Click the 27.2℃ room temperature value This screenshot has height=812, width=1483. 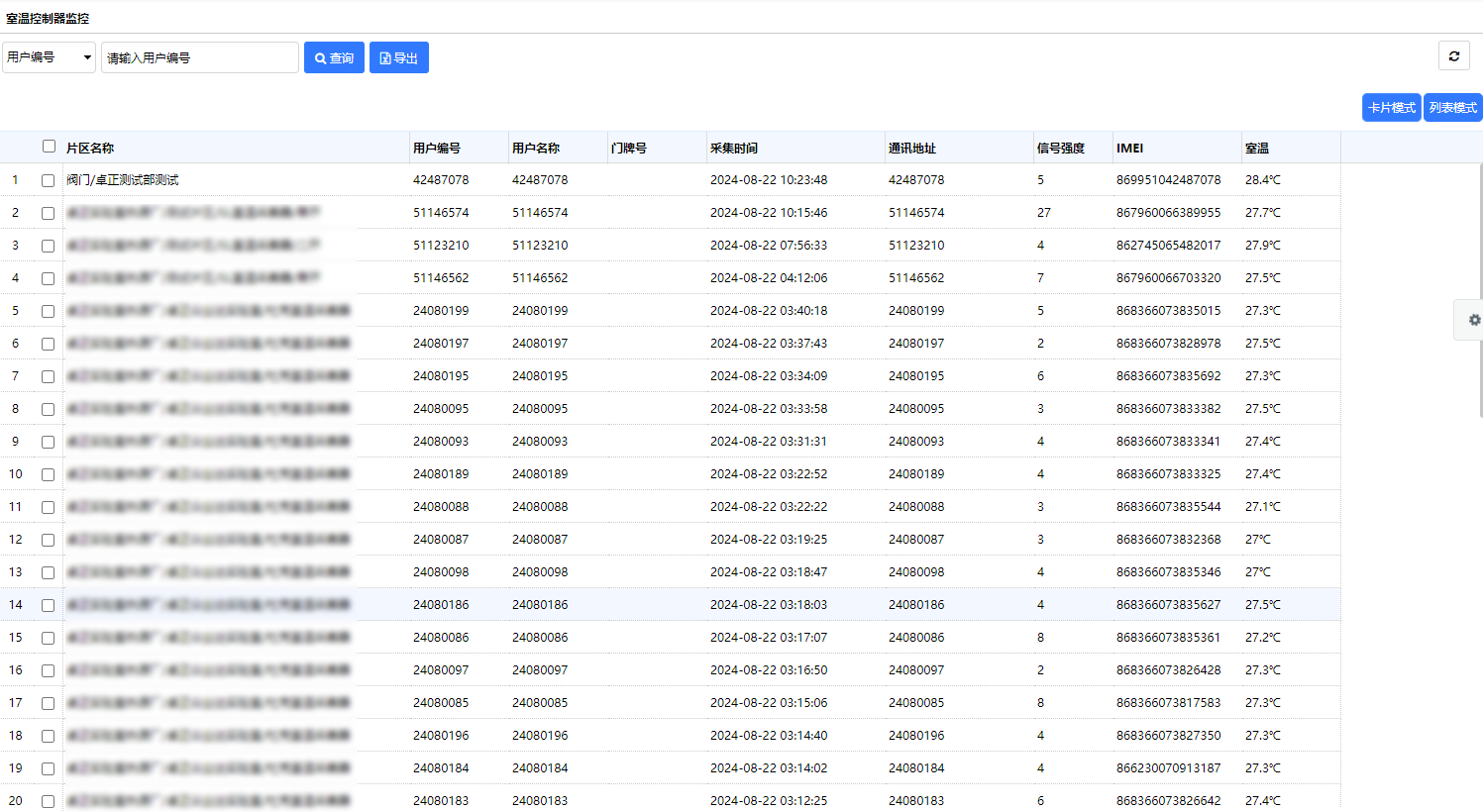point(1263,638)
